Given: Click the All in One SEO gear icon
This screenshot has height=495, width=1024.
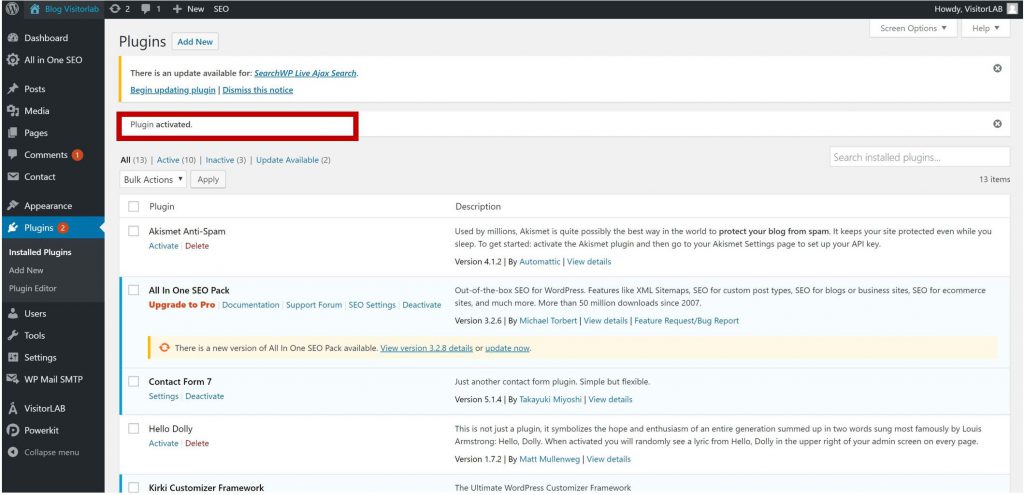Looking at the screenshot, I should coord(12,60).
